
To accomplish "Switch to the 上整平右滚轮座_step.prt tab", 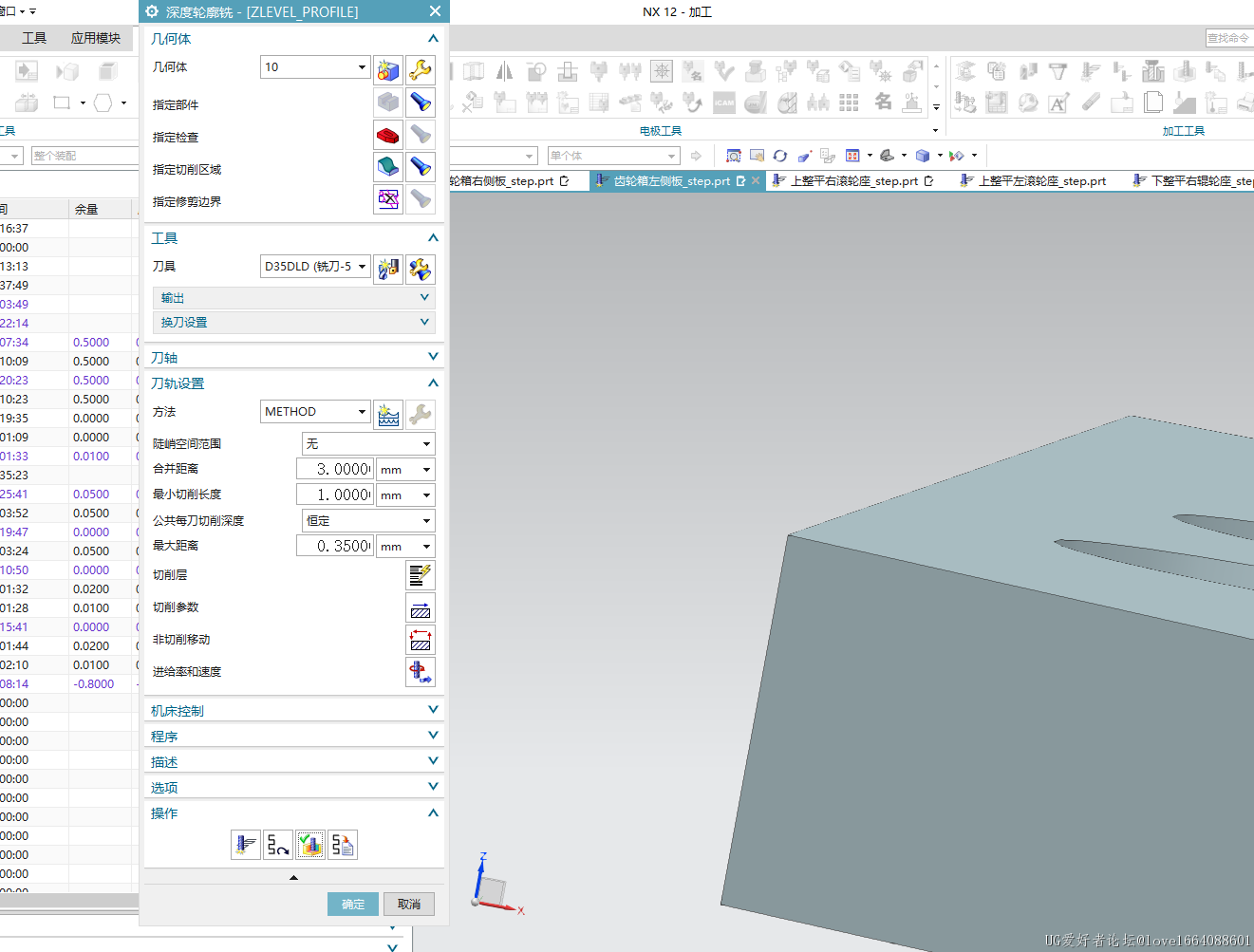I will (x=853, y=180).
